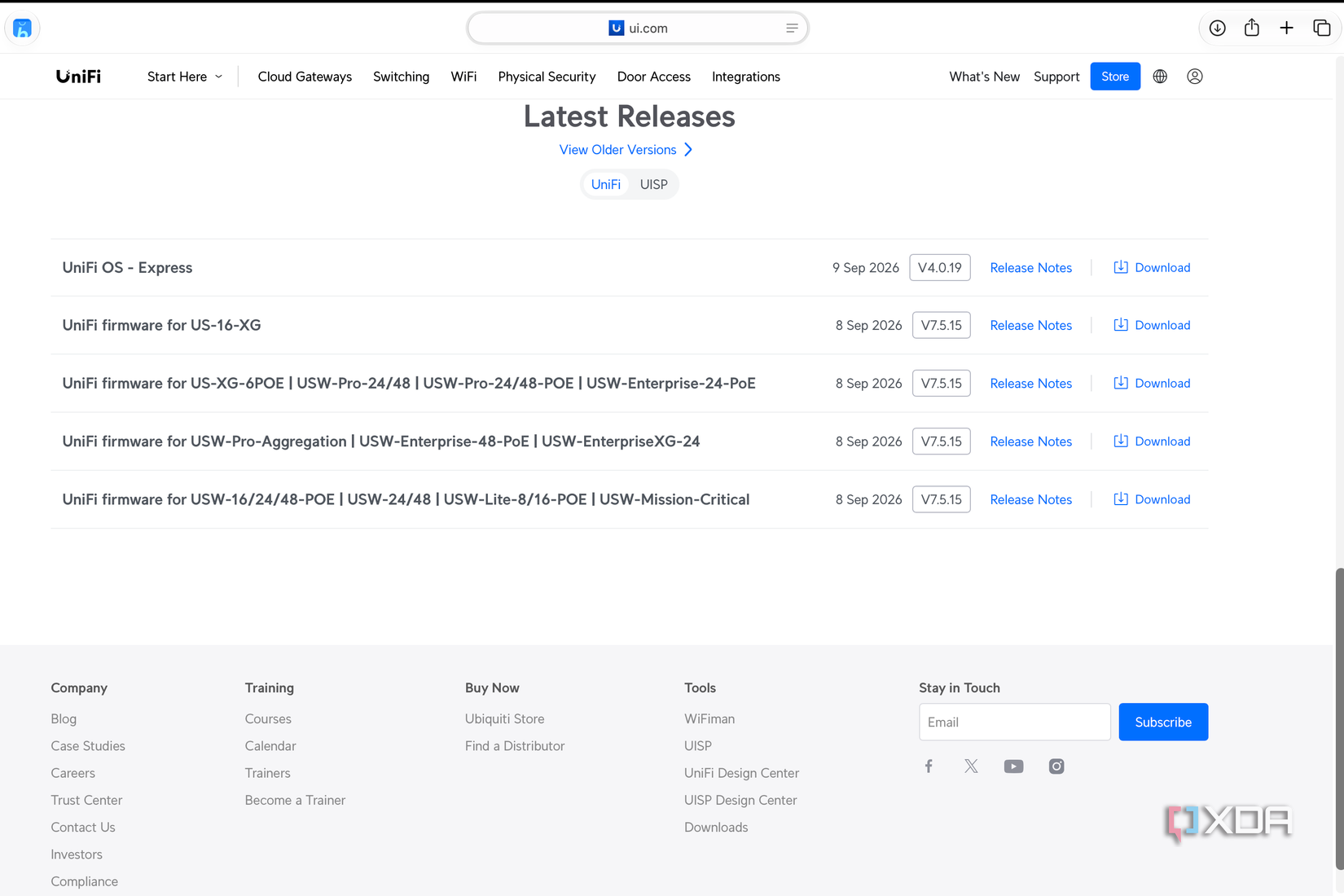Open Release Notes for USW-Pro-Aggregation firmware row
Image resolution: width=1344 pixels, height=896 pixels.
click(1031, 441)
